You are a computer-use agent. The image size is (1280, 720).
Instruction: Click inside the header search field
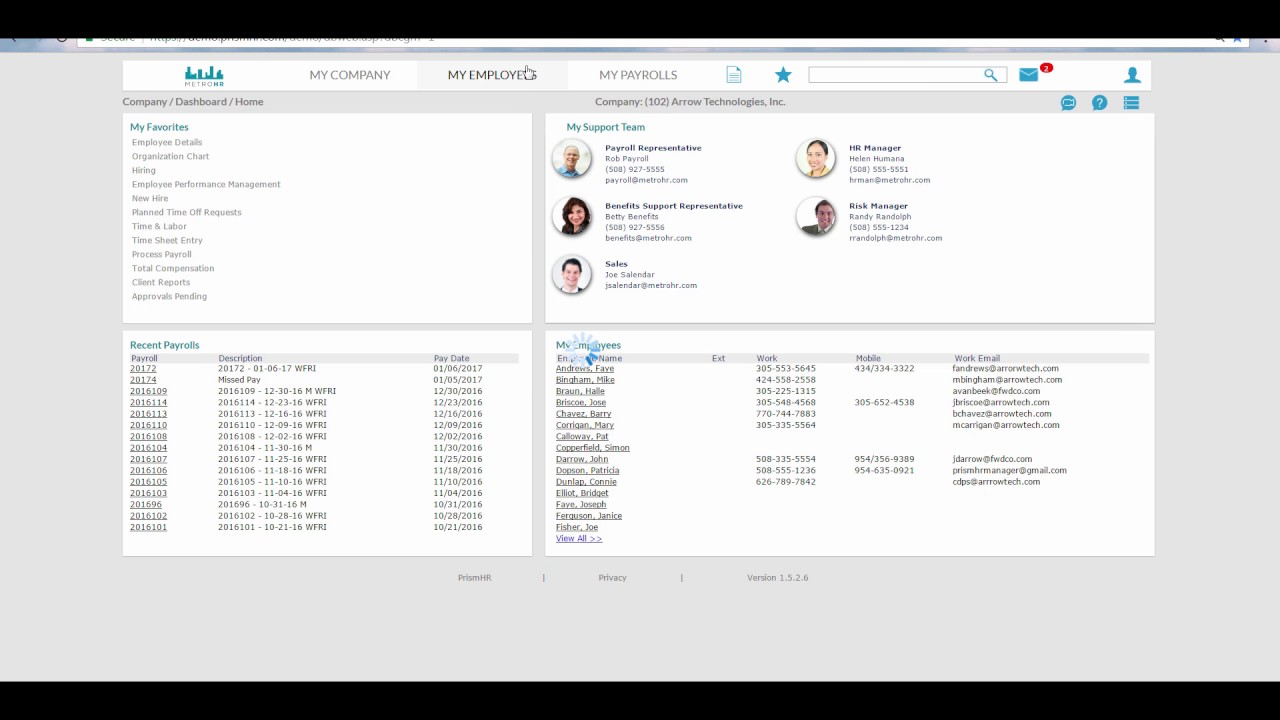click(x=895, y=75)
